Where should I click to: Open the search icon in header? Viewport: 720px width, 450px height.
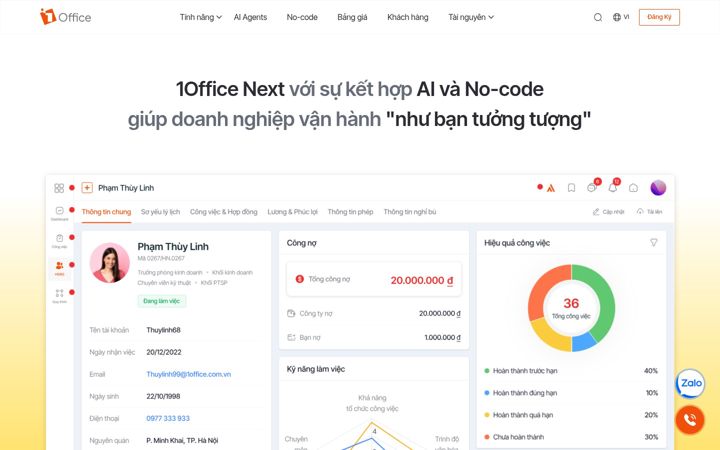pos(597,17)
